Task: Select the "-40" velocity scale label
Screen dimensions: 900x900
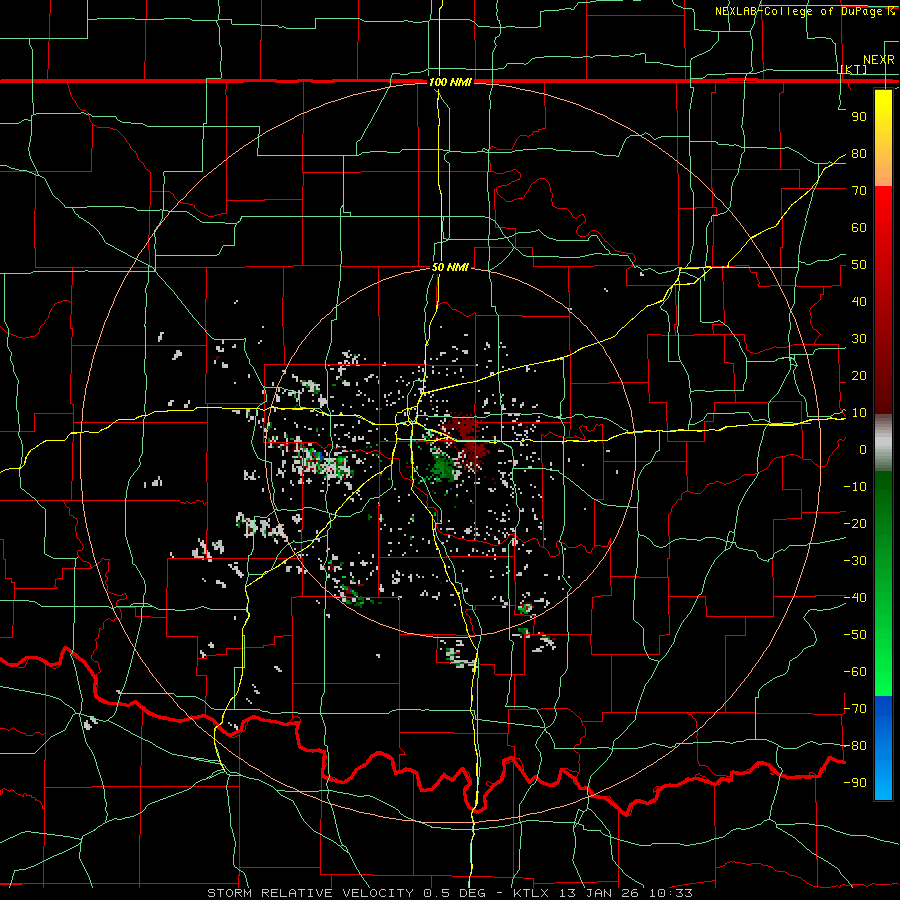Action: 855,598
